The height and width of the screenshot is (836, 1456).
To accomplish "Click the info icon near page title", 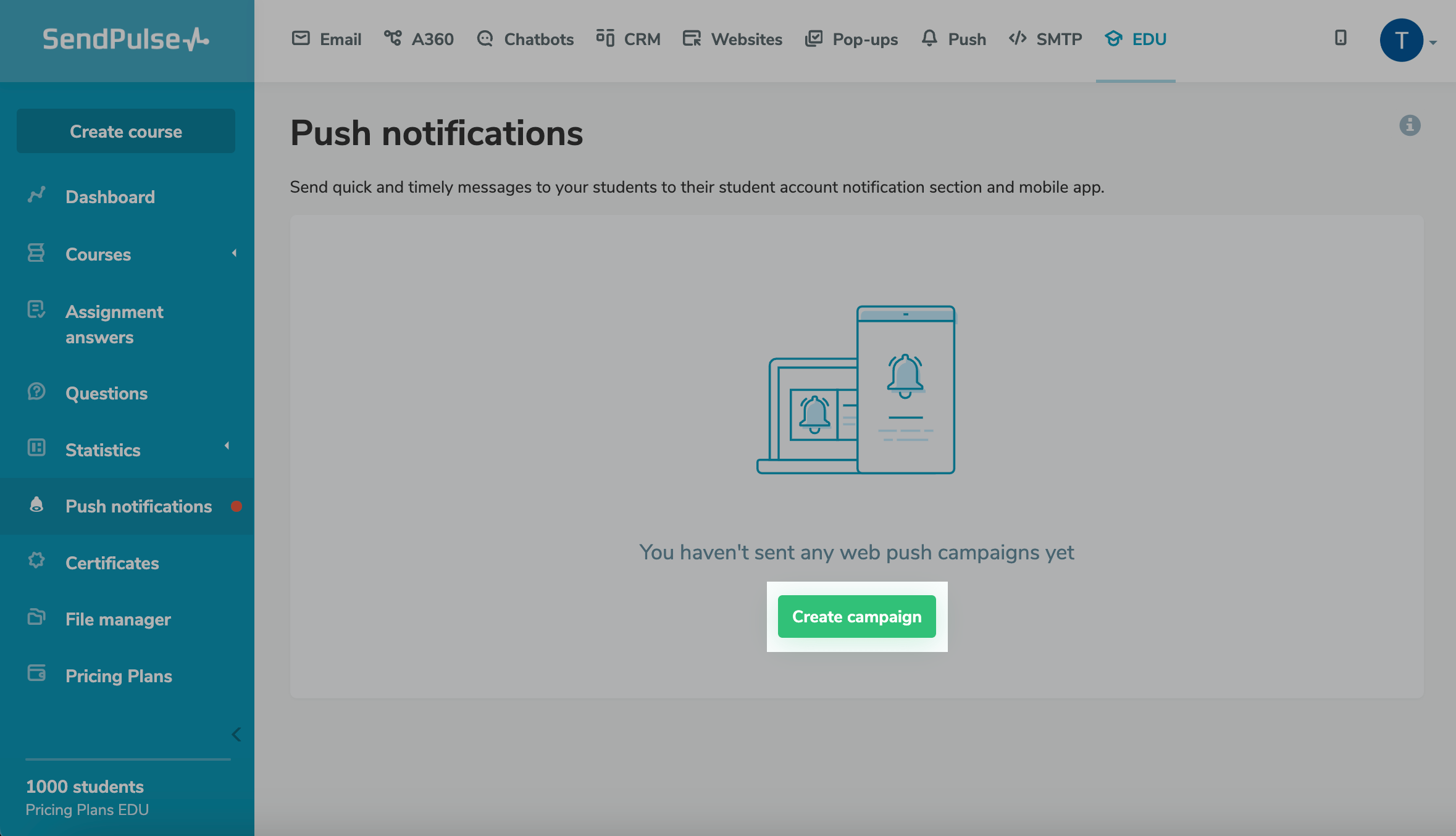I will (x=1409, y=125).
